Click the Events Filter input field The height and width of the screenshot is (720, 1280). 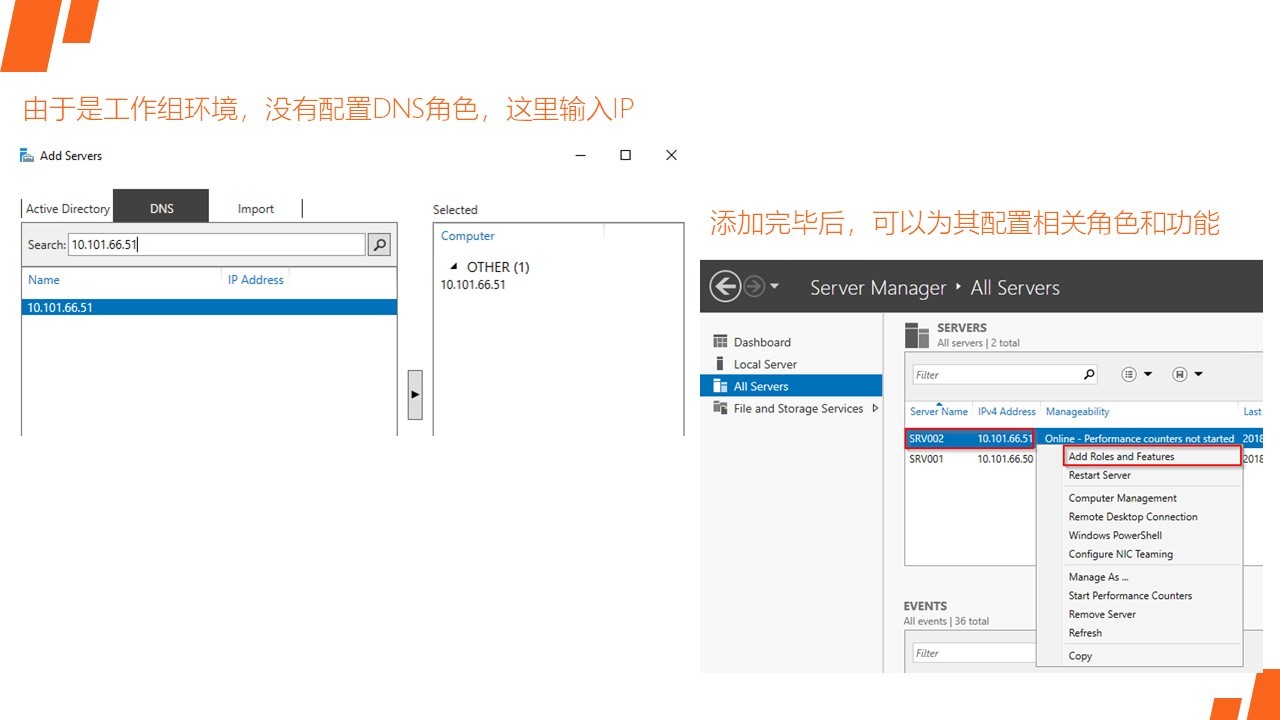tap(973, 653)
